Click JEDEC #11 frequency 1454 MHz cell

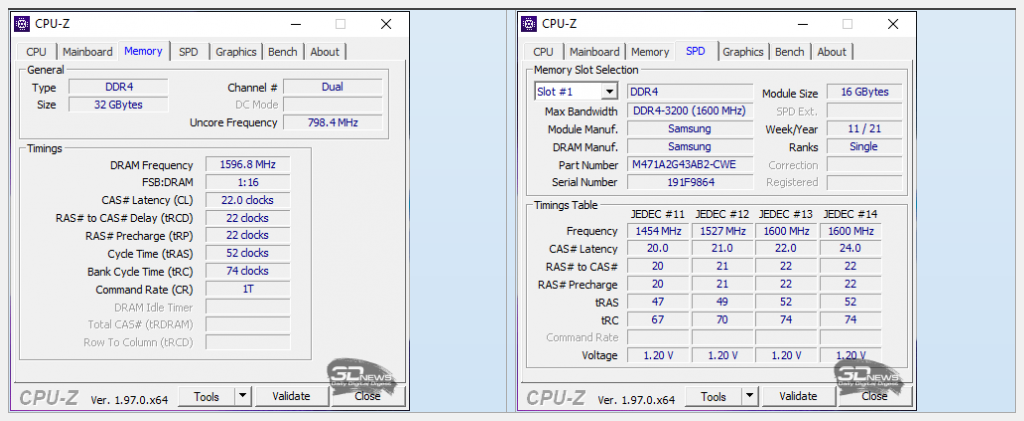pyautogui.click(x=658, y=231)
